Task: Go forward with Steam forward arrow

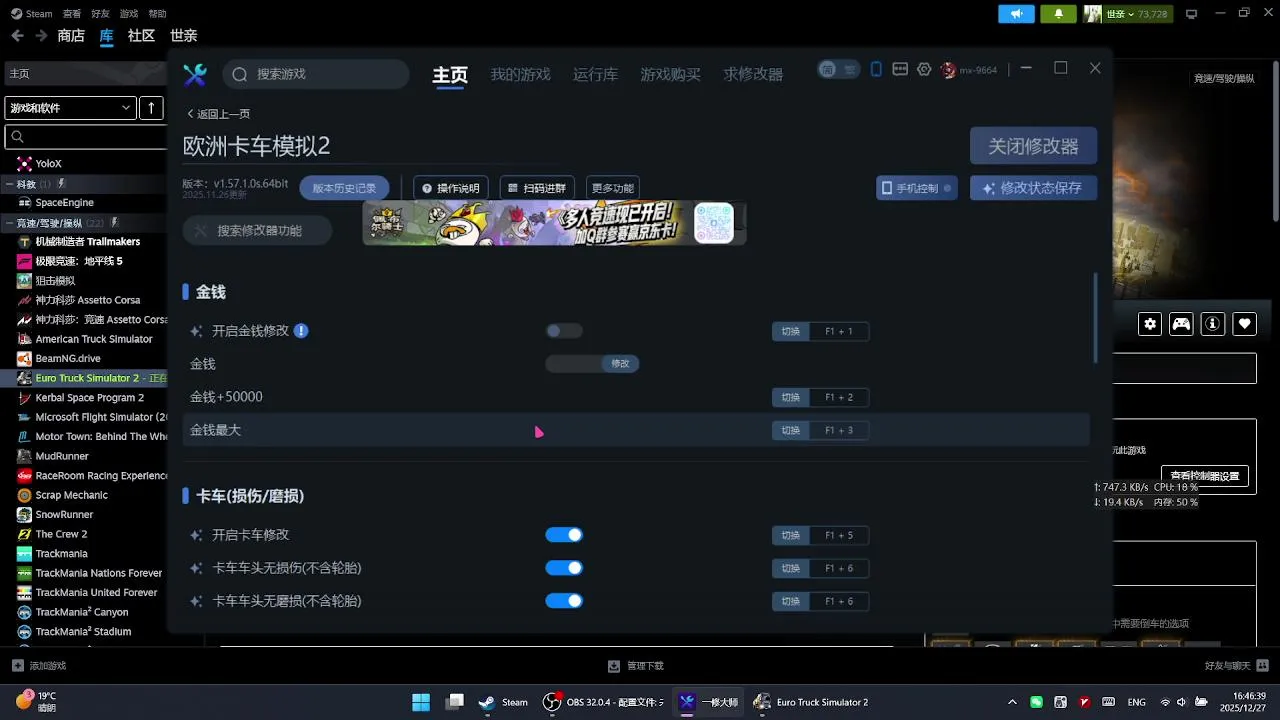Action: pyautogui.click(x=41, y=35)
